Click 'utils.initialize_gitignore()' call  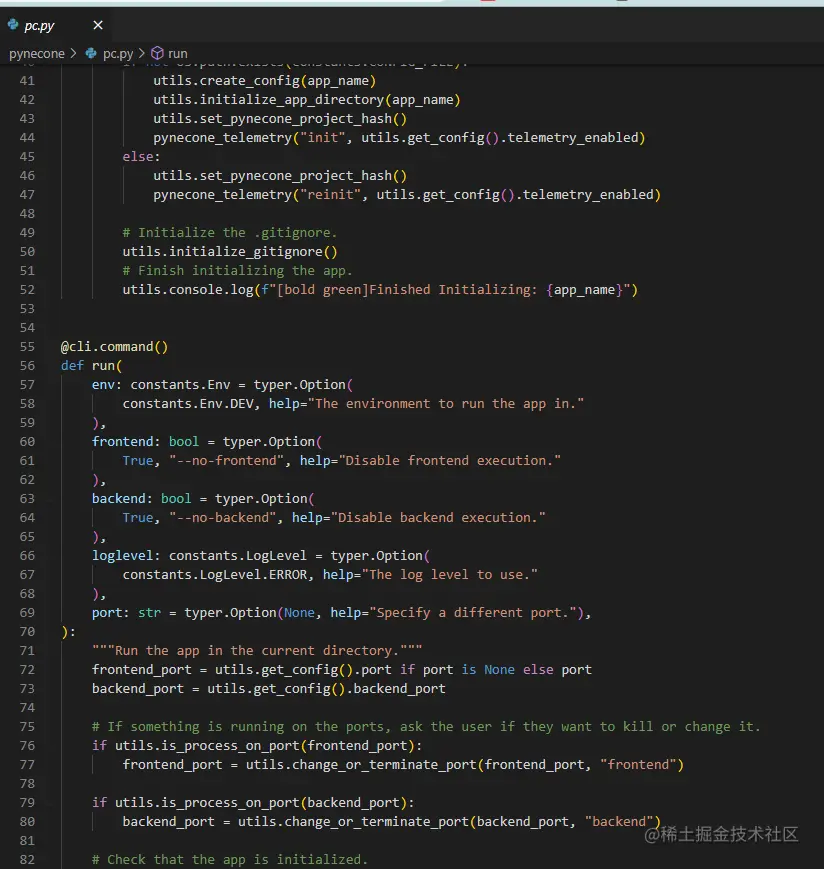[229, 252]
